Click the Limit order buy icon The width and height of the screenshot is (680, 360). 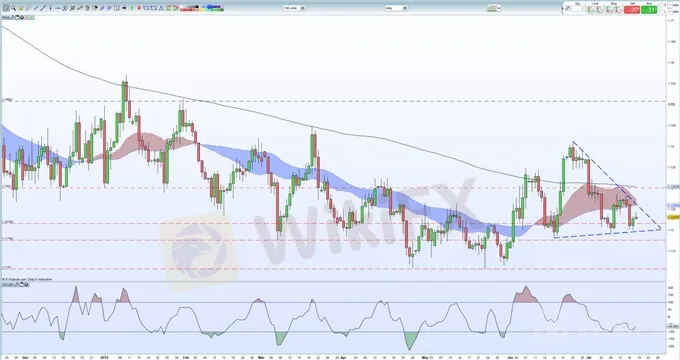pyautogui.click(x=589, y=9)
